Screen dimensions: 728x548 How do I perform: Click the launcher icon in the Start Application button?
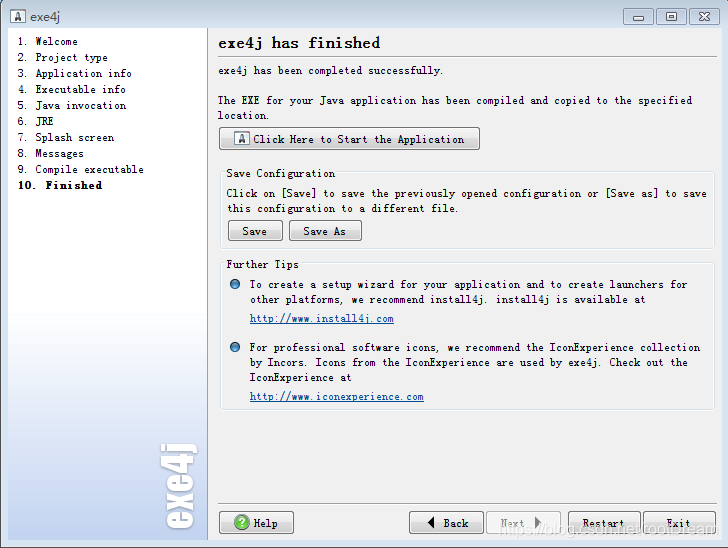point(241,138)
